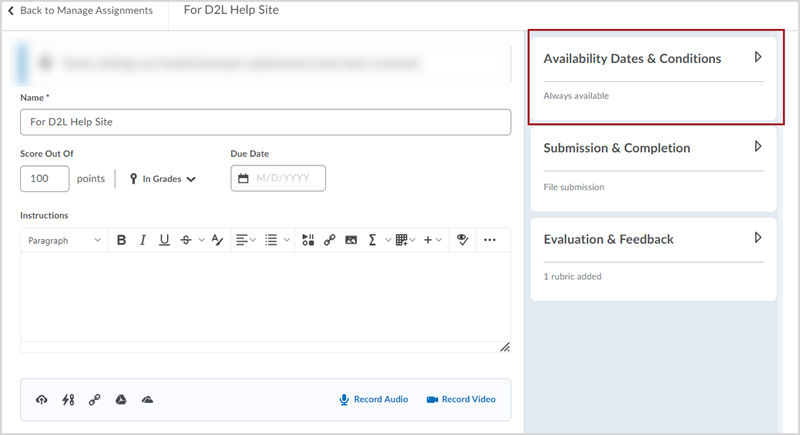The width and height of the screenshot is (800, 435).
Task: Click the plus Insert Other icon
Action: (x=428, y=240)
